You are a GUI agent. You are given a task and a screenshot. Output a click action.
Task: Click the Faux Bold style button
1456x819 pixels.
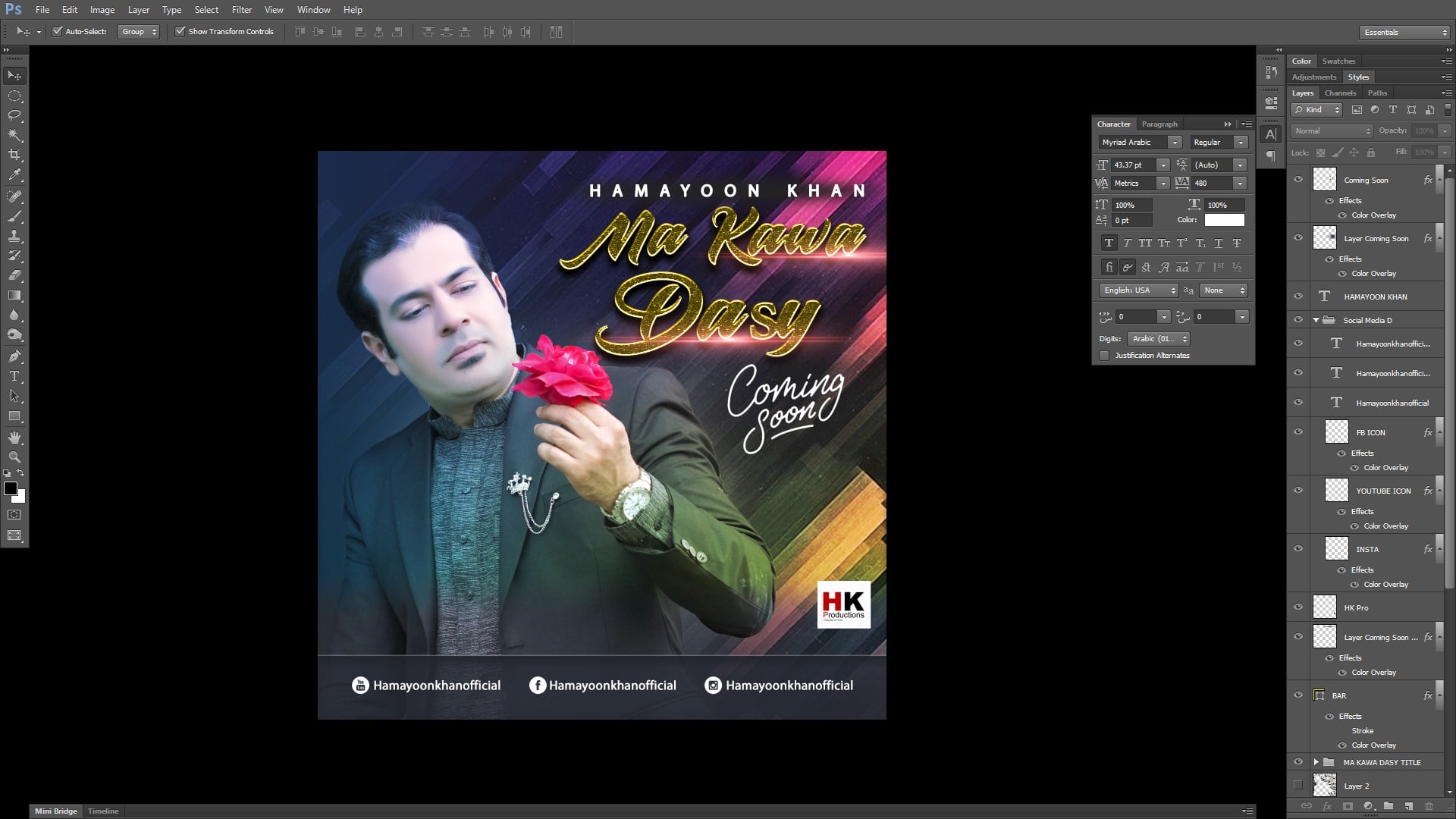[1109, 243]
